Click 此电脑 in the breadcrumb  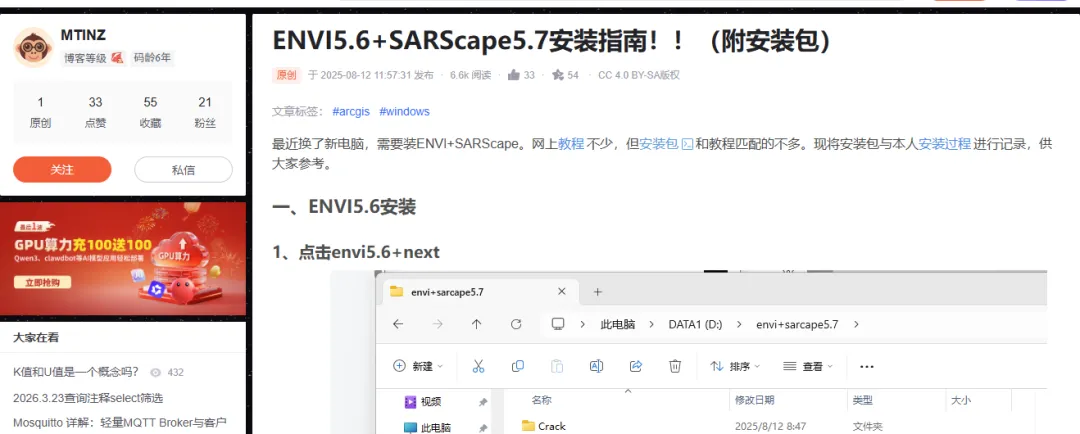tap(618, 324)
